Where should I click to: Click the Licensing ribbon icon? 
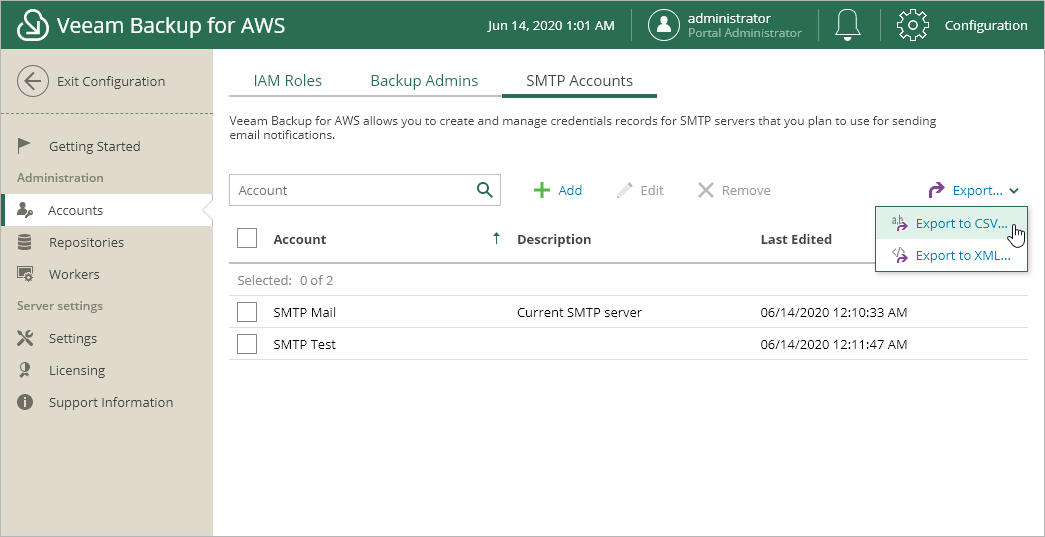click(25, 370)
